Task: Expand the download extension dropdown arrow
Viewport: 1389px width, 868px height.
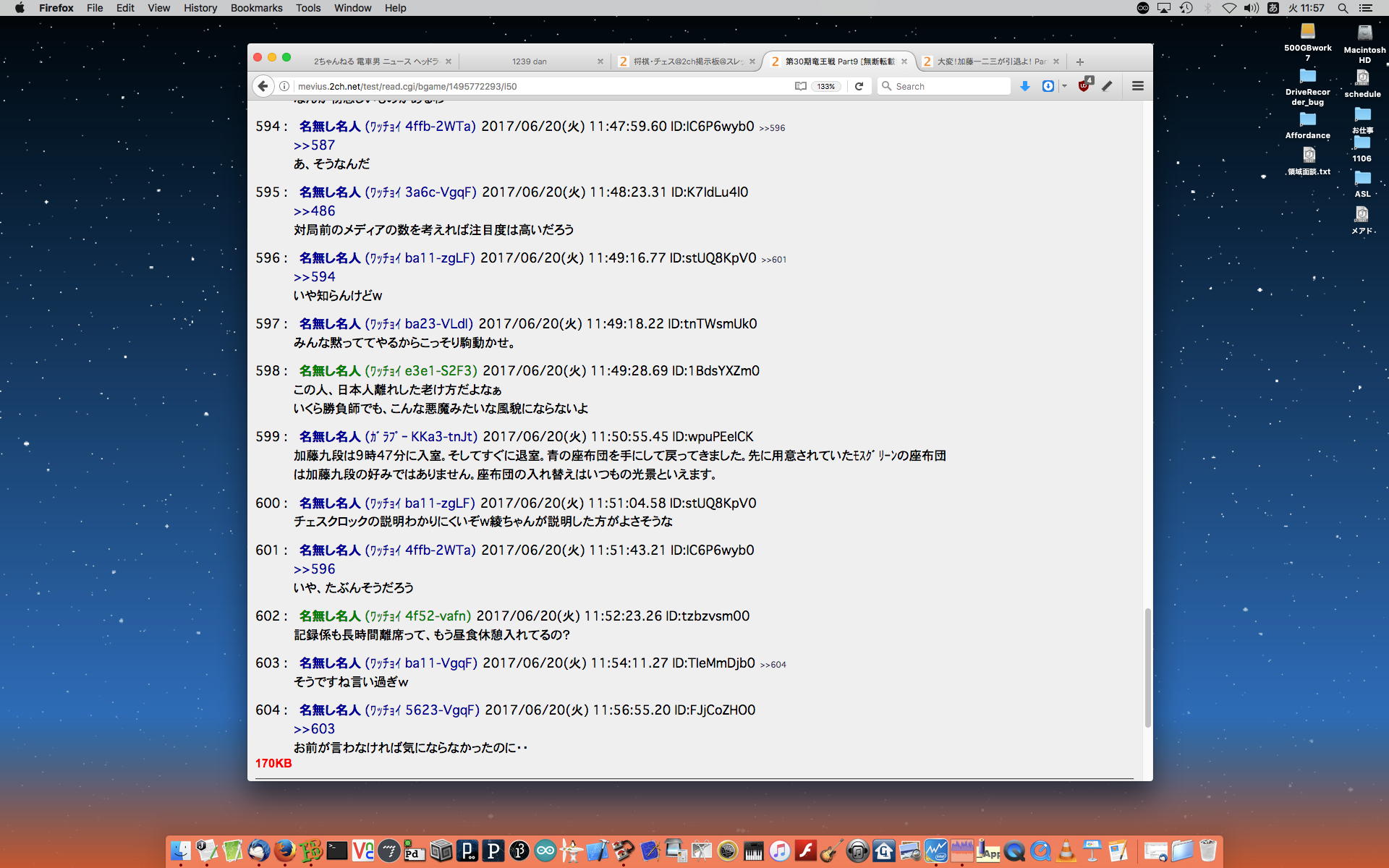Action: (x=1064, y=86)
